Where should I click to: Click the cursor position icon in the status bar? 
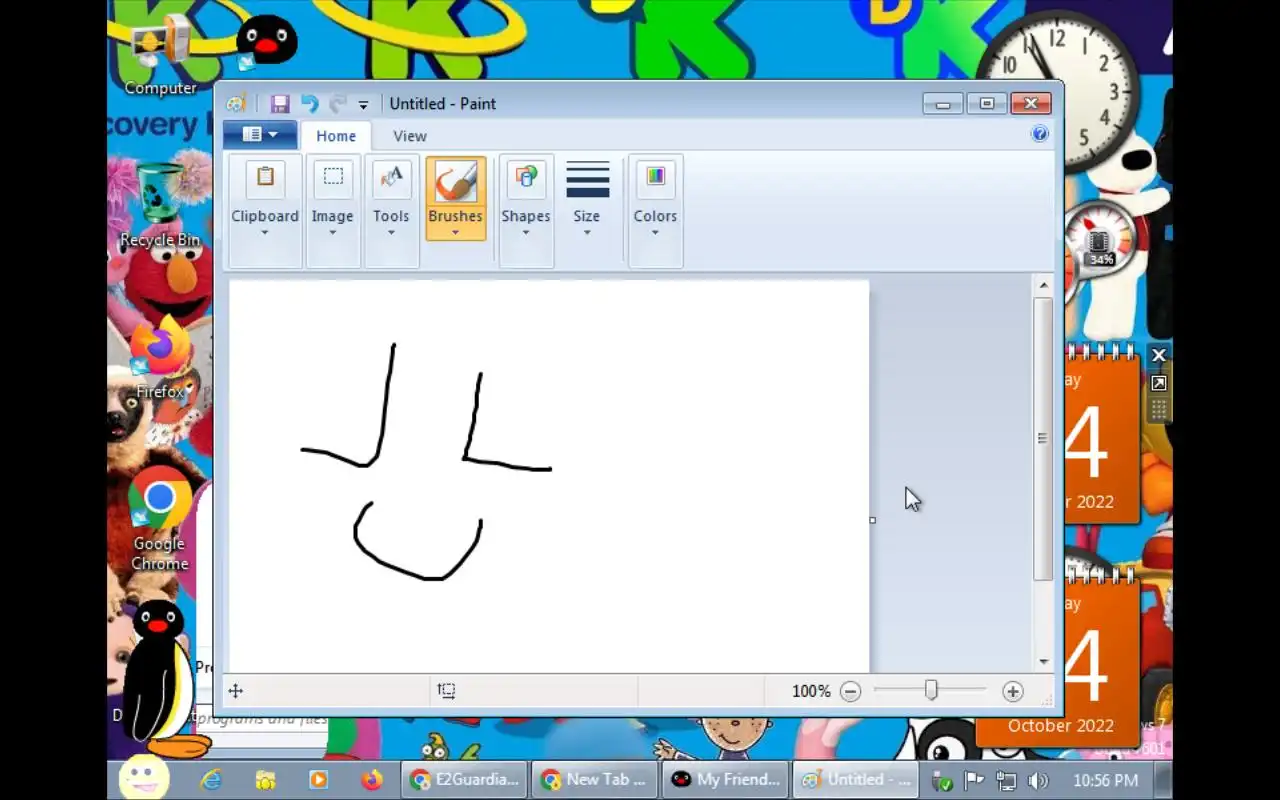236,691
